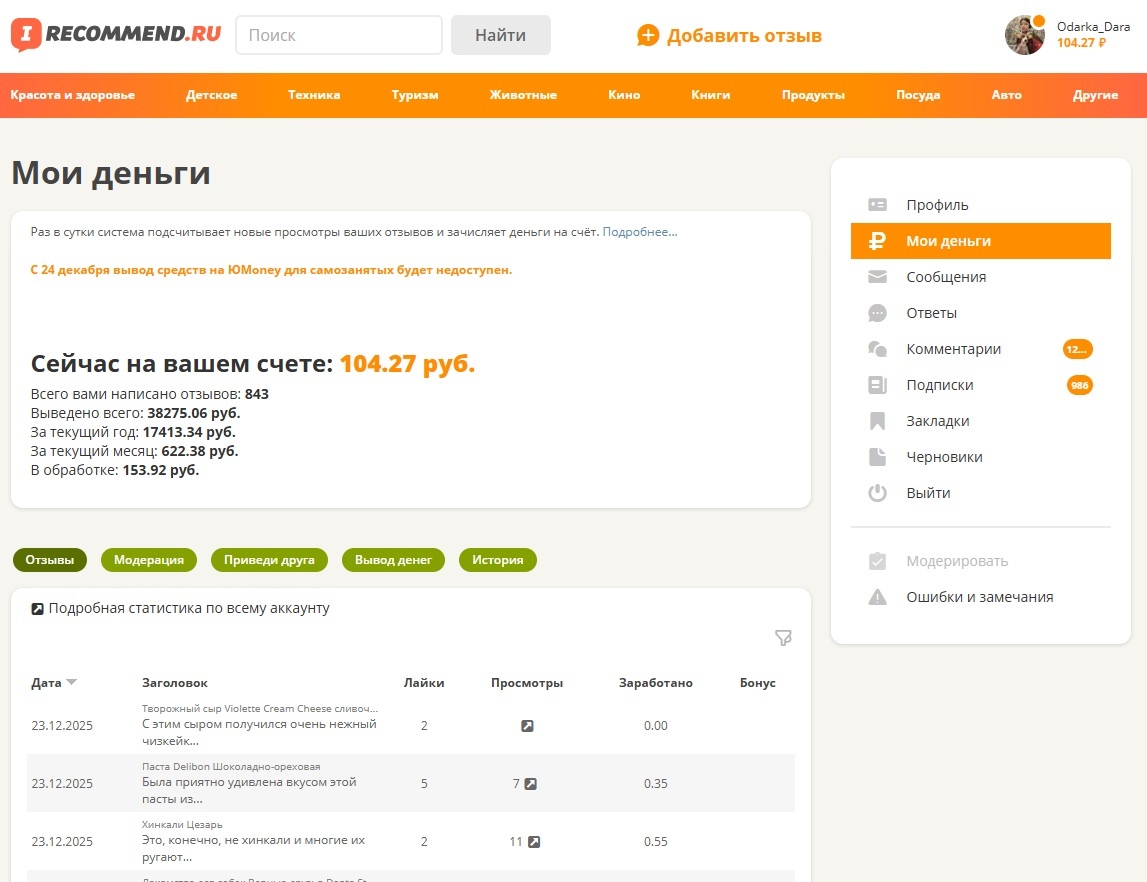This screenshot has height=882, width=1147.
Task: Open Черновики via the drafts icon
Action: [877, 457]
